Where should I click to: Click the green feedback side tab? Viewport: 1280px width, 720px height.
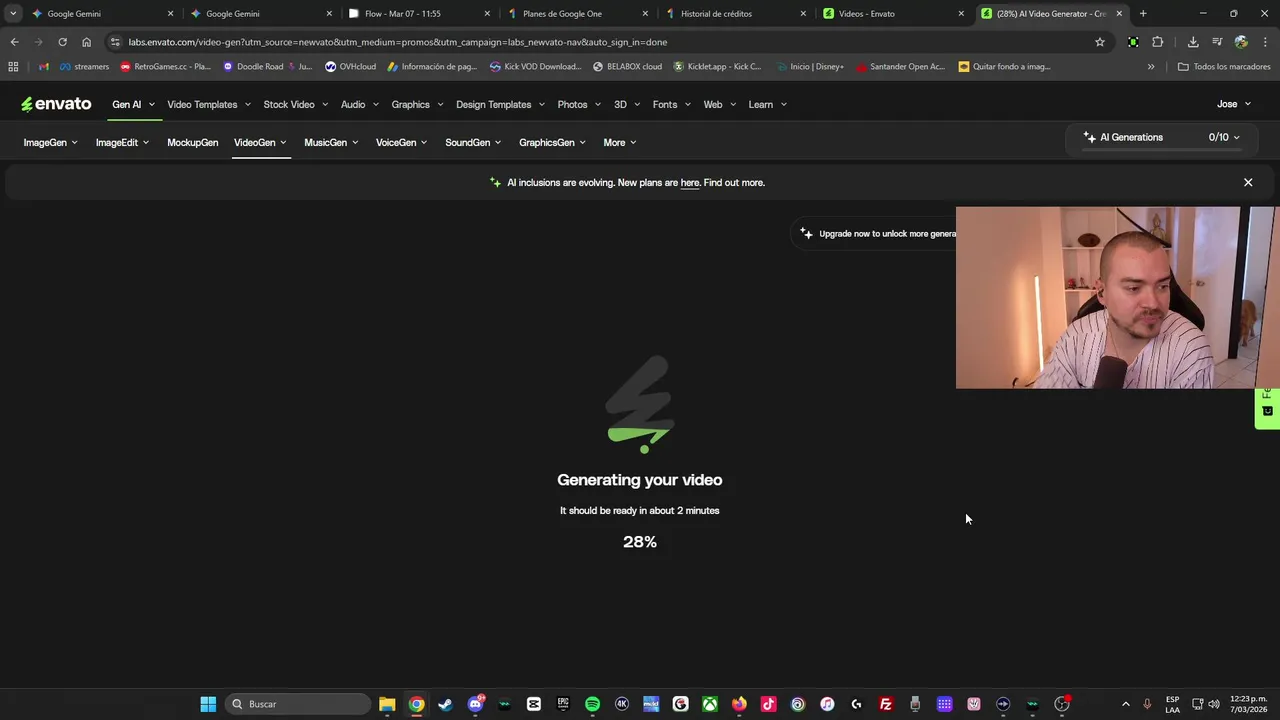[x=1267, y=409]
